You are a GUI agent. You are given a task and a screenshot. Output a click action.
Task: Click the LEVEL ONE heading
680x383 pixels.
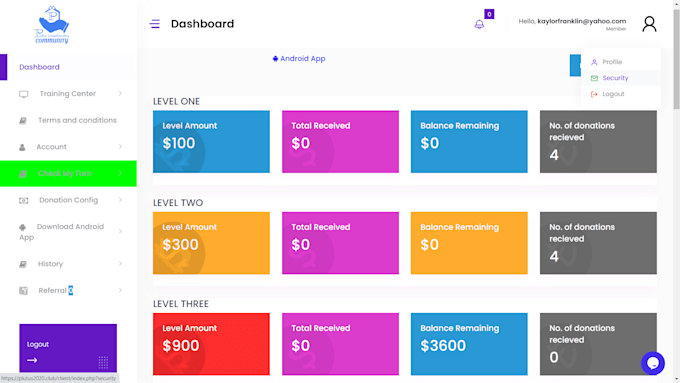177,101
